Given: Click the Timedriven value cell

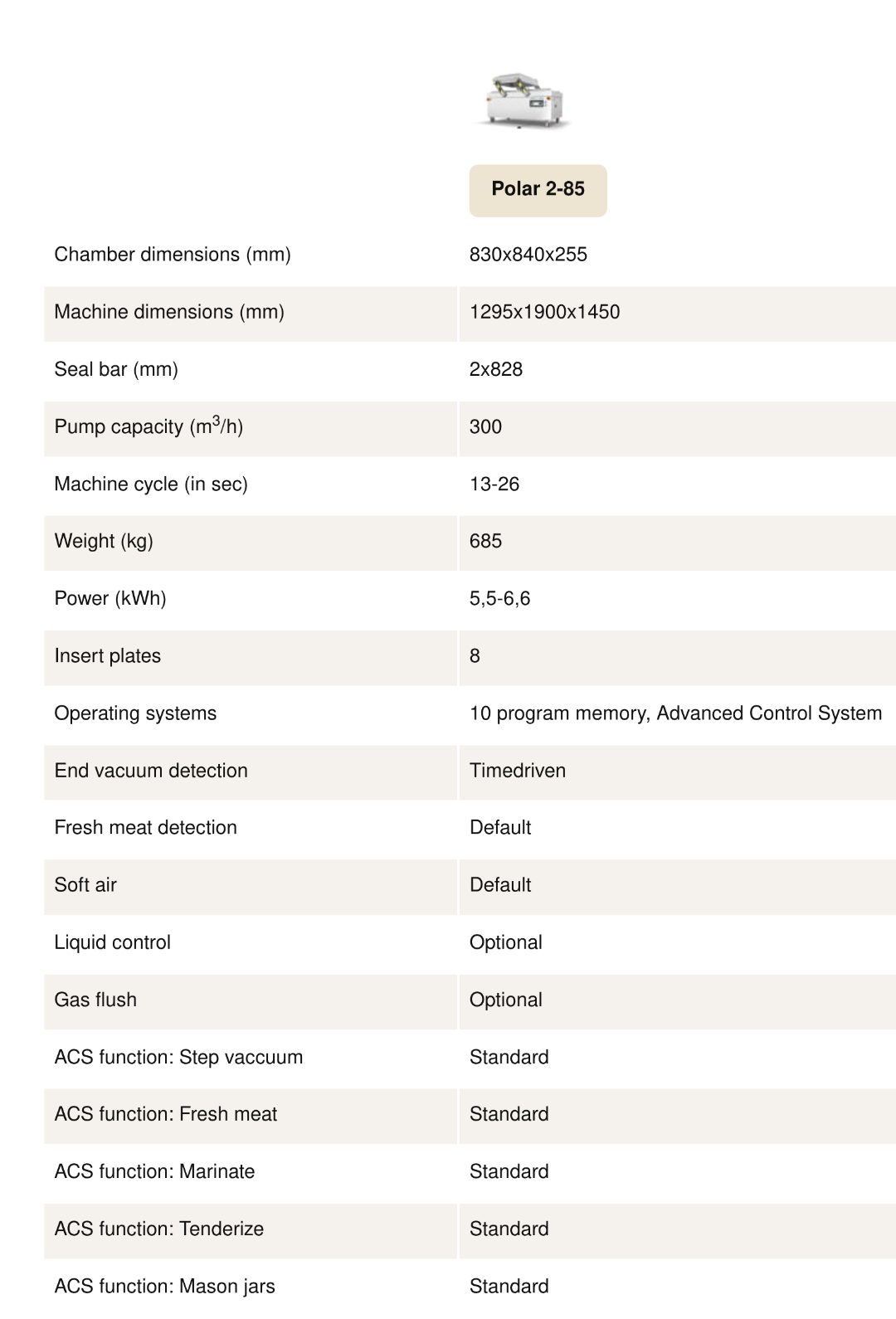Looking at the screenshot, I should point(518,771).
